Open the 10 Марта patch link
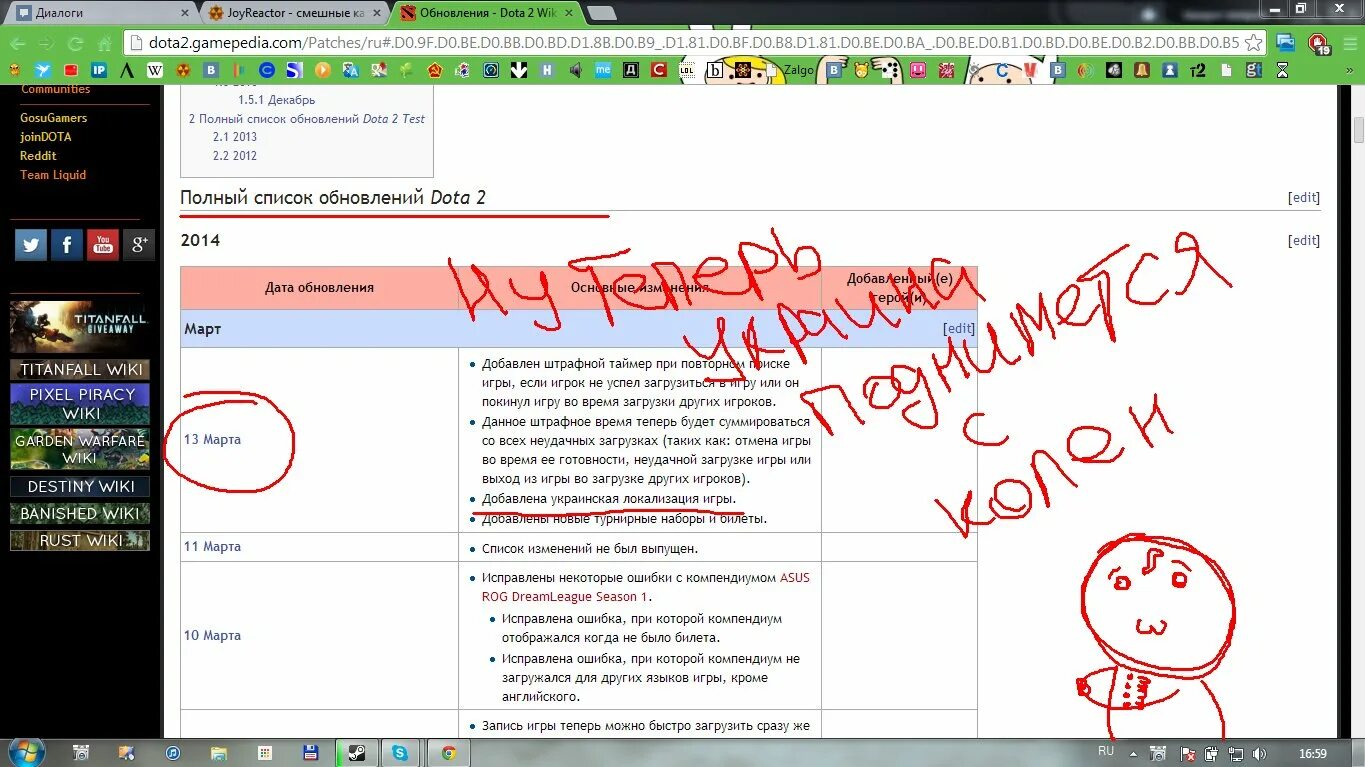 212,636
